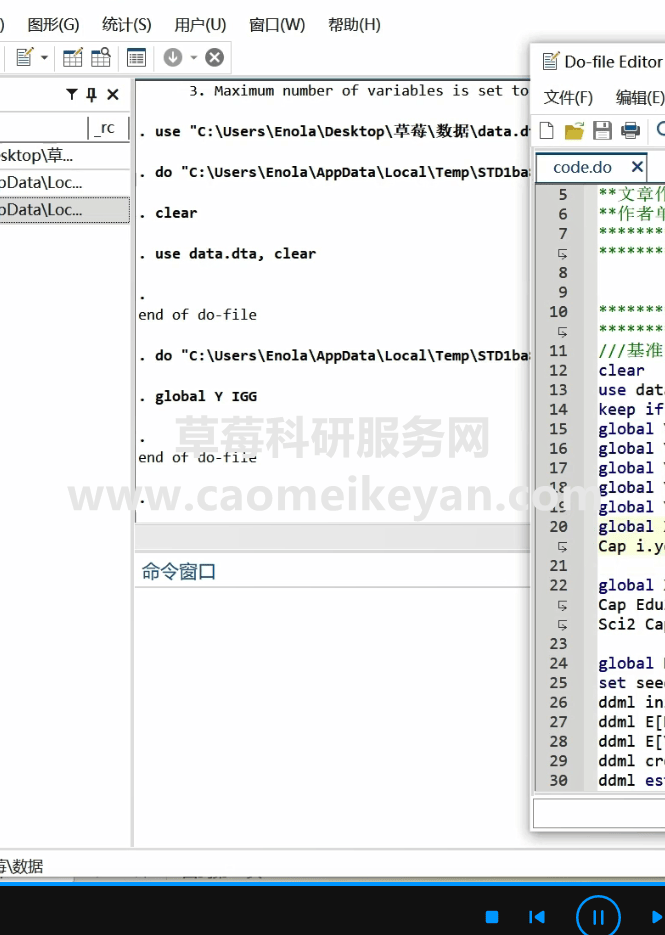Click 'Sci2 Cap' wrapped code line
Screen dimensions: 665x935
tap(631, 624)
